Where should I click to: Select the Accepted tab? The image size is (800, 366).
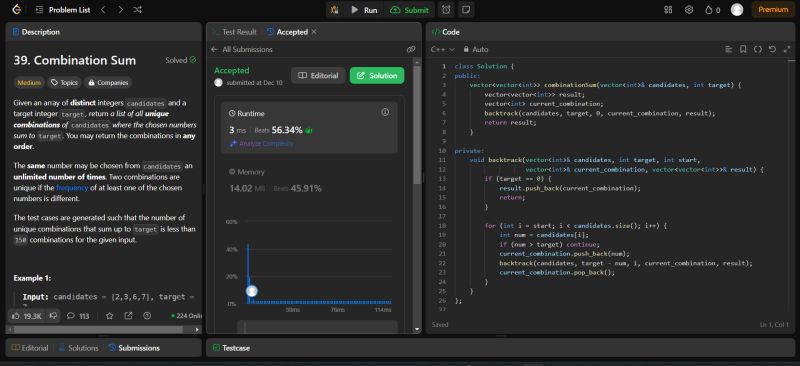pos(287,32)
